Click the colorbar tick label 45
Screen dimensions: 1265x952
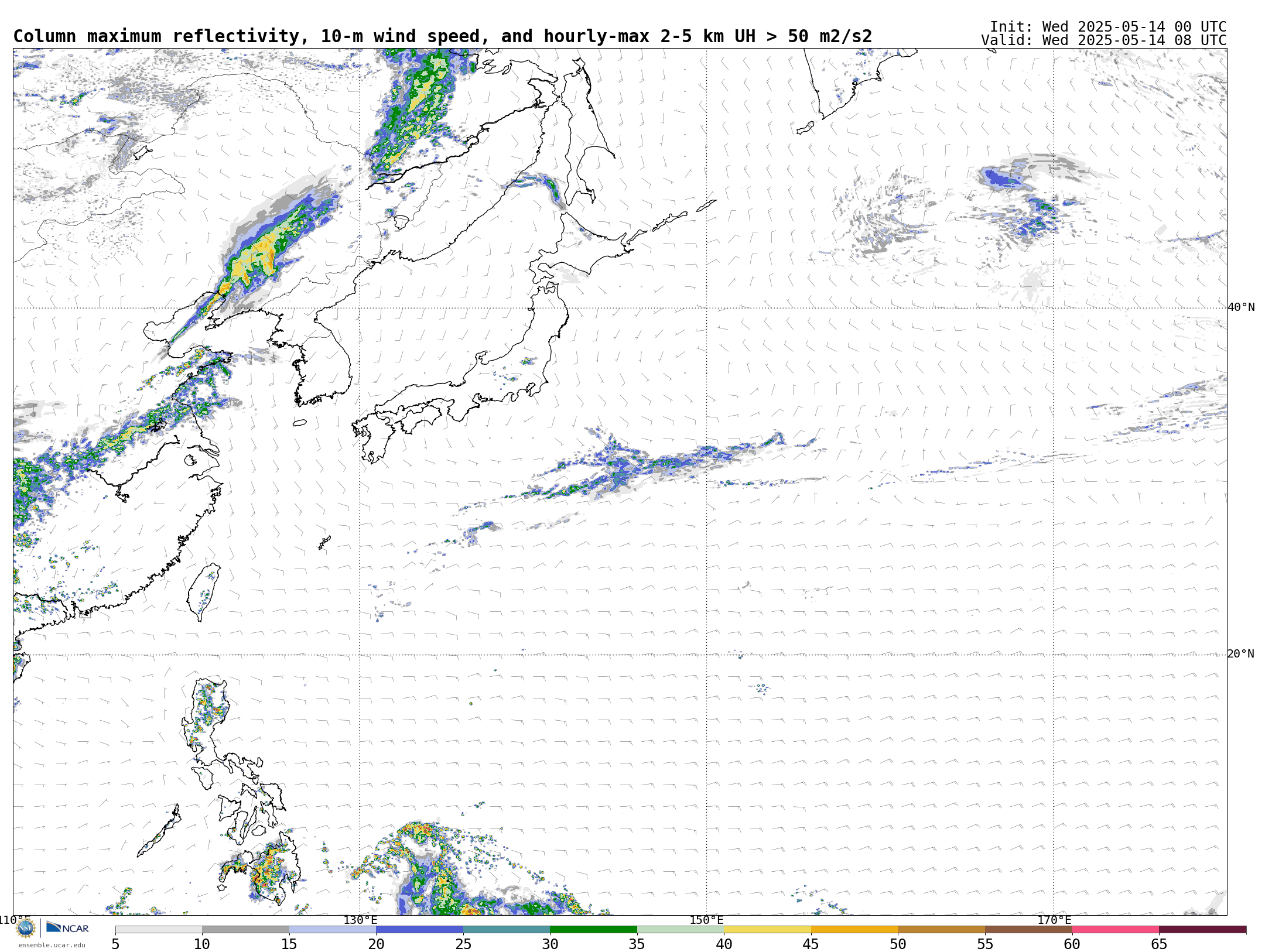[811, 944]
